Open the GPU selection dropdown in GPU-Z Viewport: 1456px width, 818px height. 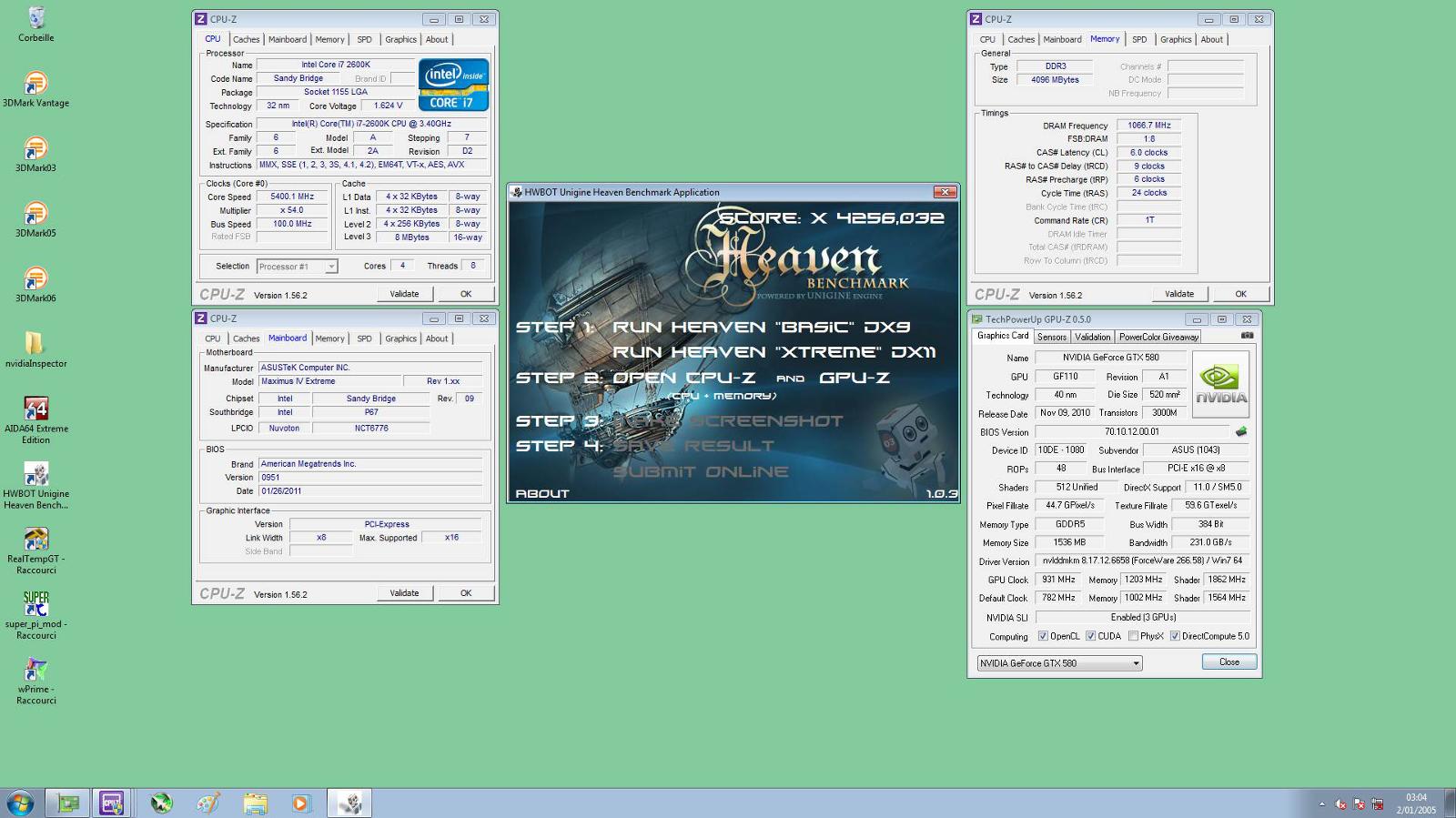pos(1059,663)
